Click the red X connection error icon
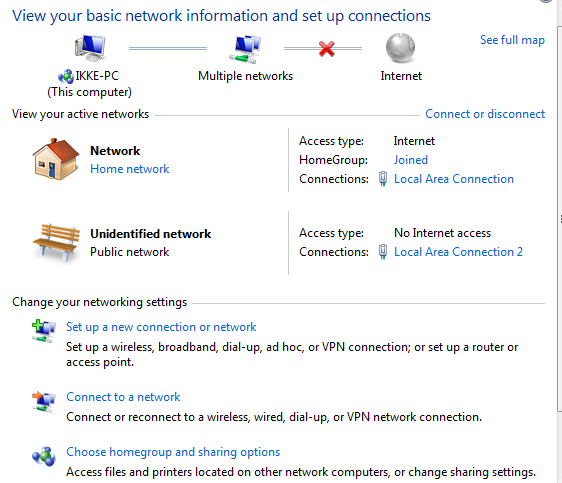This screenshot has width=562, height=483. pos(327,49)
